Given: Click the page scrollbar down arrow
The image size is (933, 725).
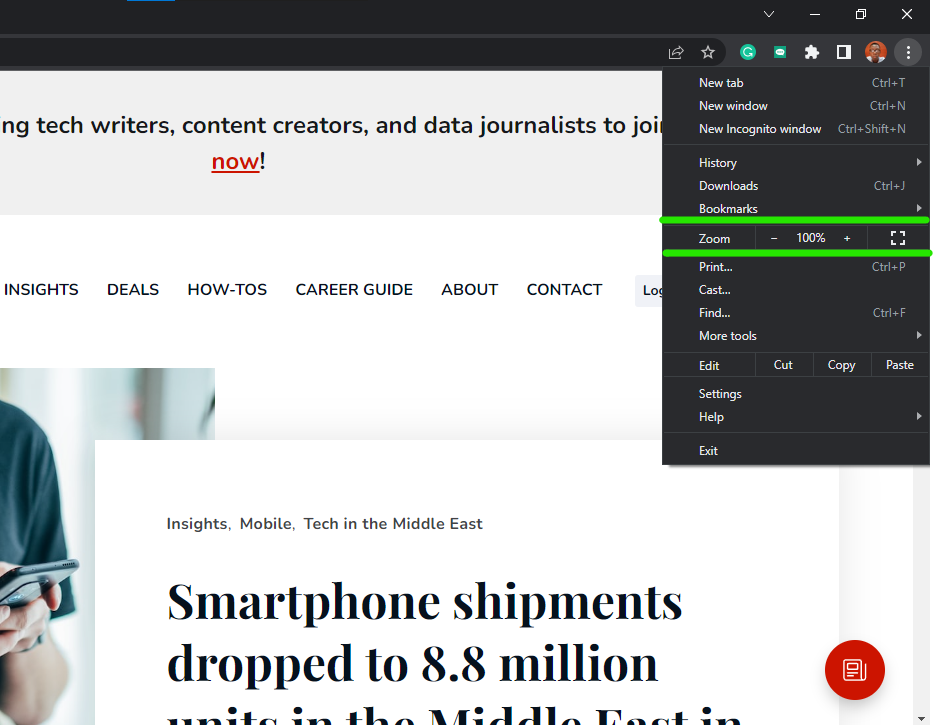Looking at the screenshot, I should click(922, 718).
